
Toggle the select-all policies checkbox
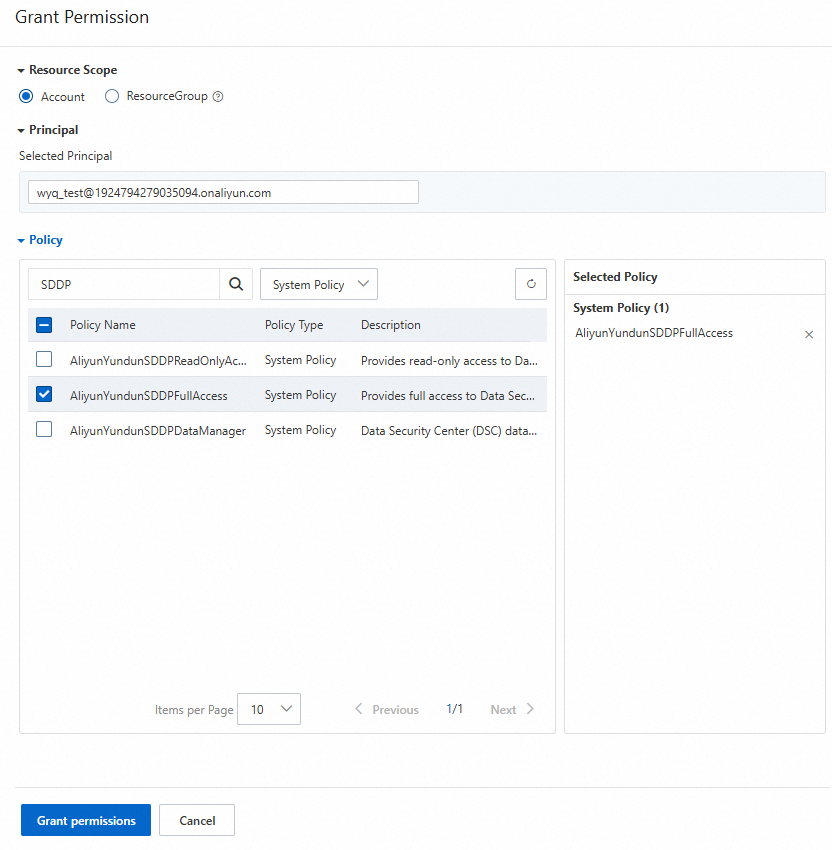click(x=44, y=325)
